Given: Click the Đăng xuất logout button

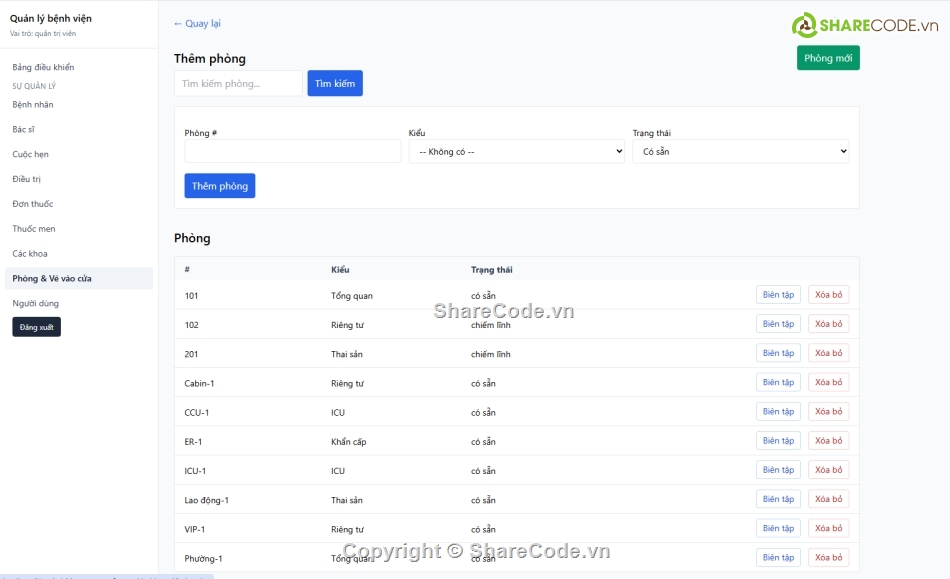Looking at the screenshot, I should pyautogui.click(x=36, y=327).
